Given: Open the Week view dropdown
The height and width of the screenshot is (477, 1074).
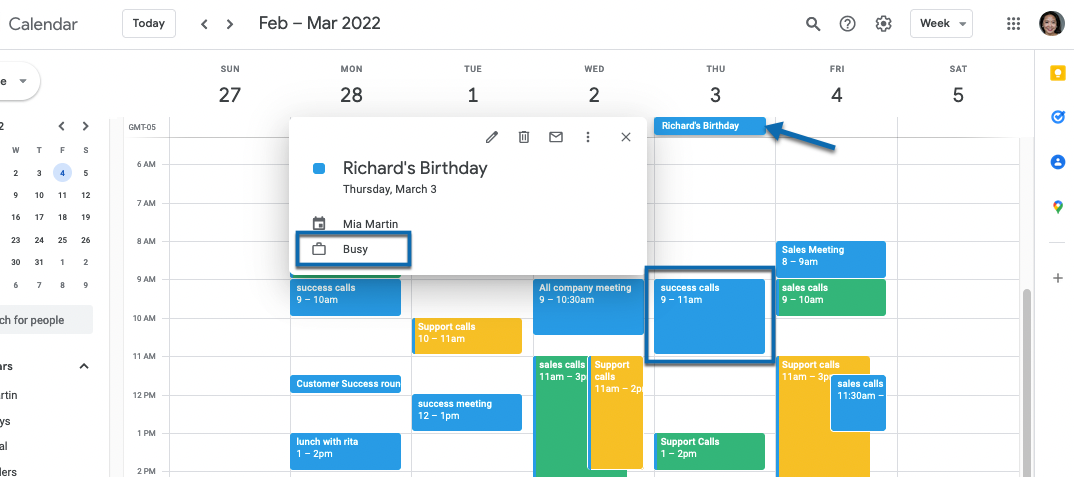Looking at the screenshot, I should [941, 24].
